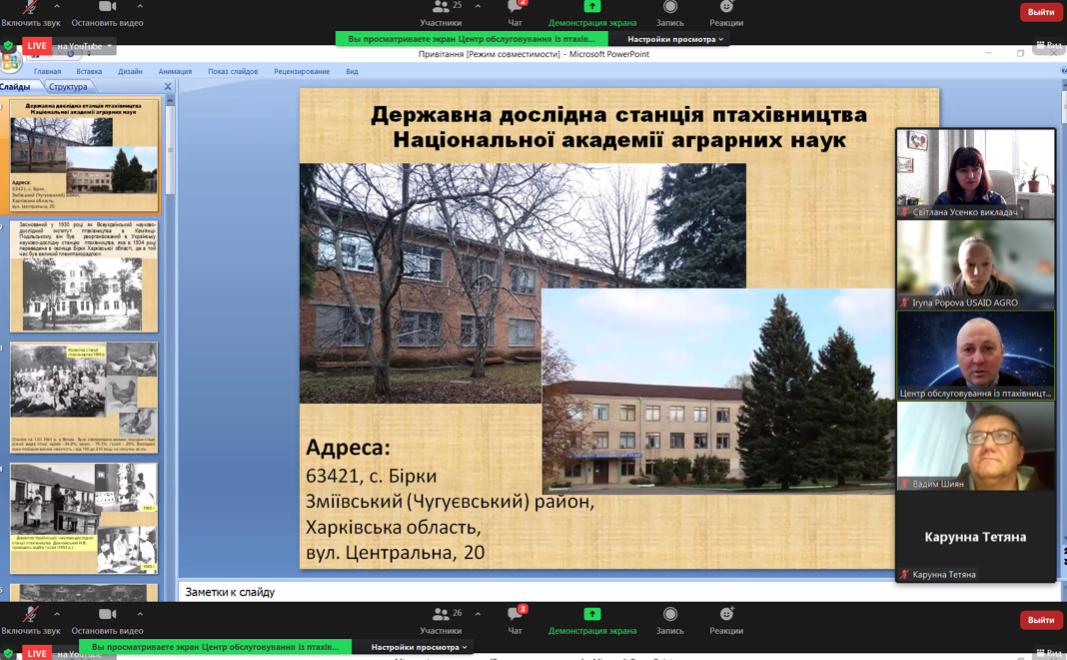Click the Zoom Вид view button

[x=1049, y=45]
